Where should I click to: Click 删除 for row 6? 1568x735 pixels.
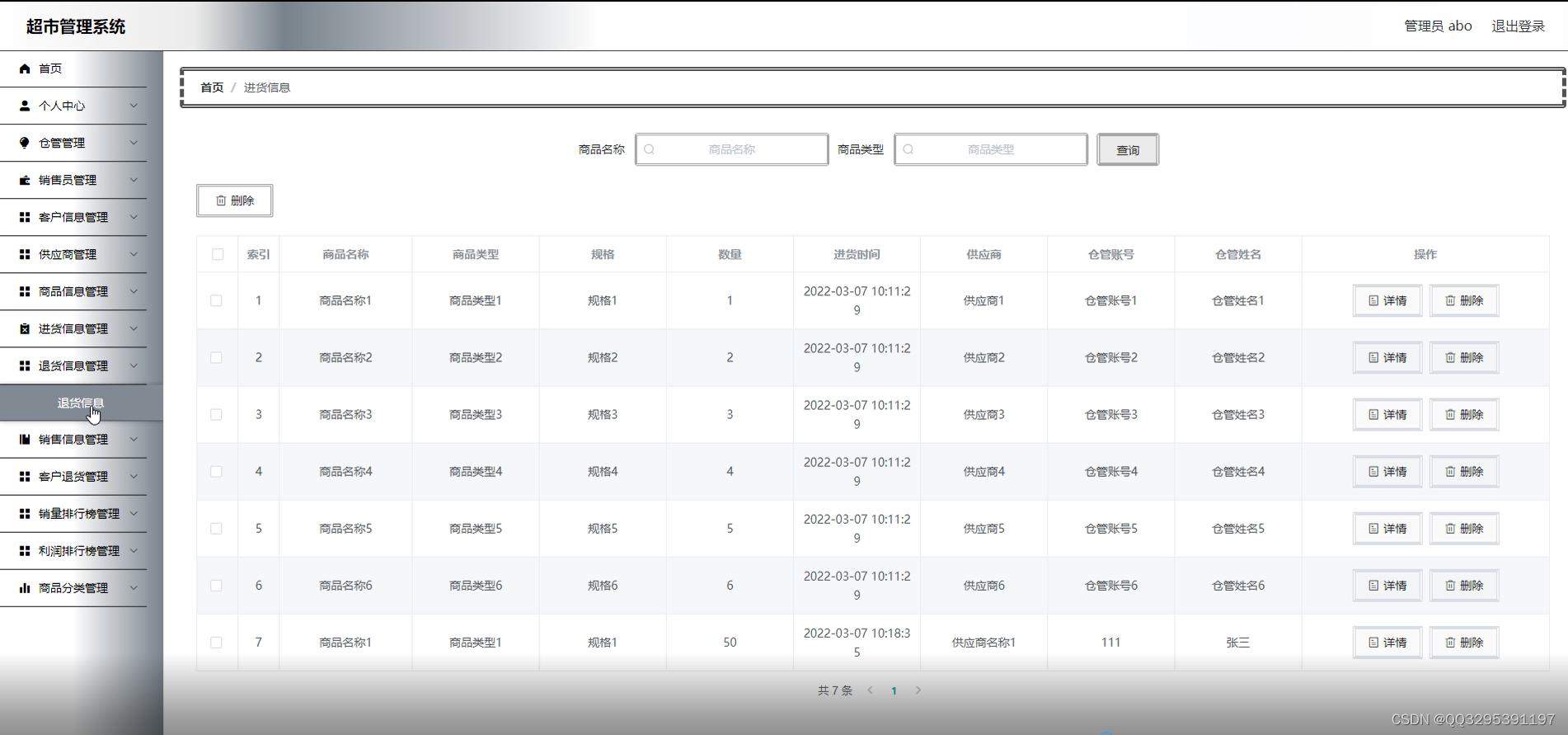(1464, 585)
